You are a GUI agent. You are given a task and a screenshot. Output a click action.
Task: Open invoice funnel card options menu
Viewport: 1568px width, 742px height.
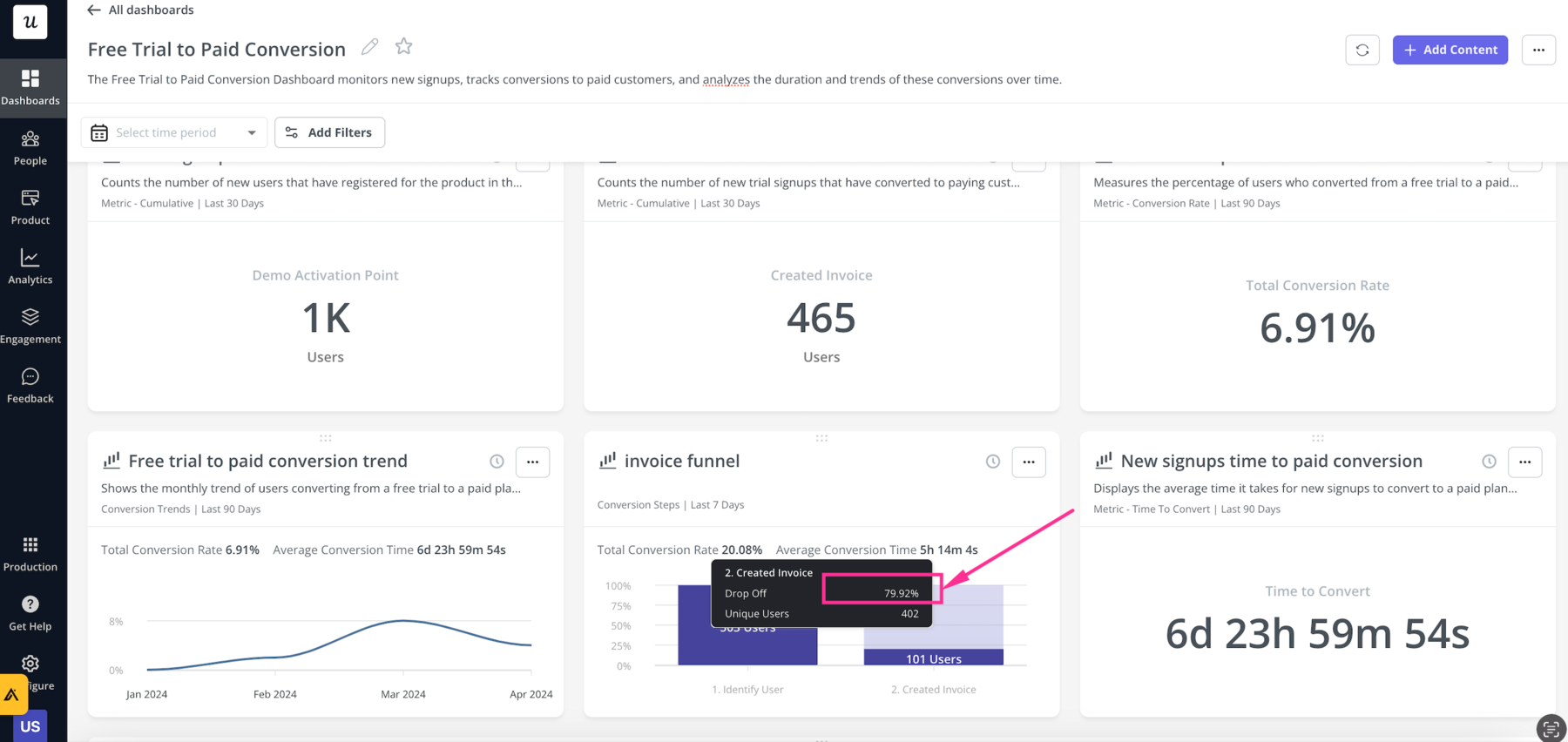[1028, 462]
